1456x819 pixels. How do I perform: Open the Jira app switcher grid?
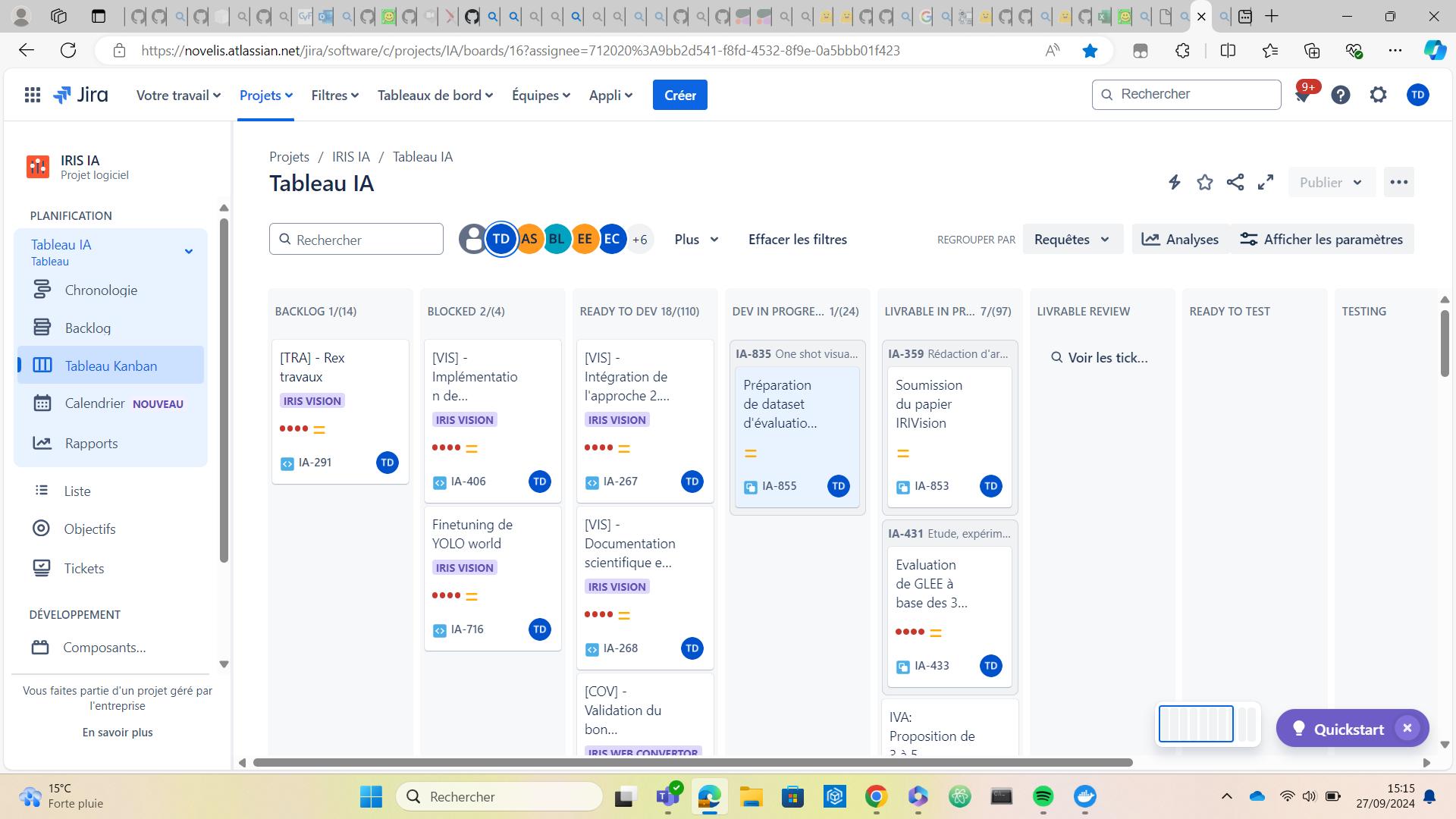click(32, 95)
